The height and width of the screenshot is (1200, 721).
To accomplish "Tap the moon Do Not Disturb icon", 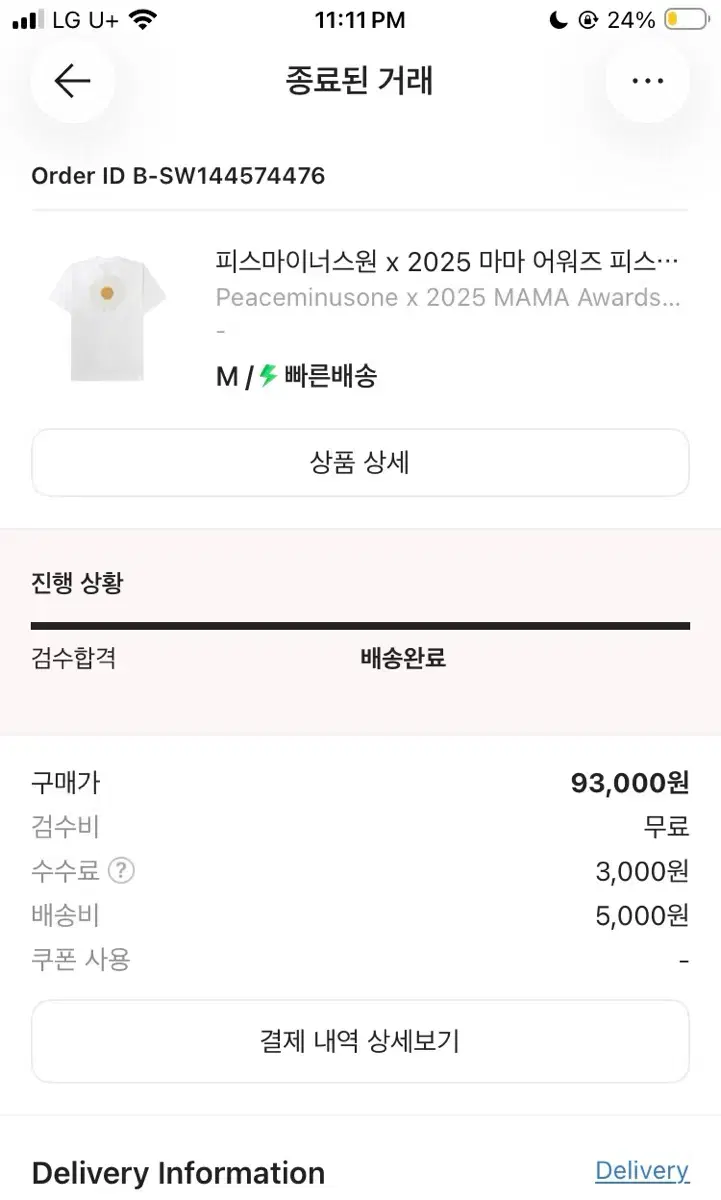I will [558, 19].
